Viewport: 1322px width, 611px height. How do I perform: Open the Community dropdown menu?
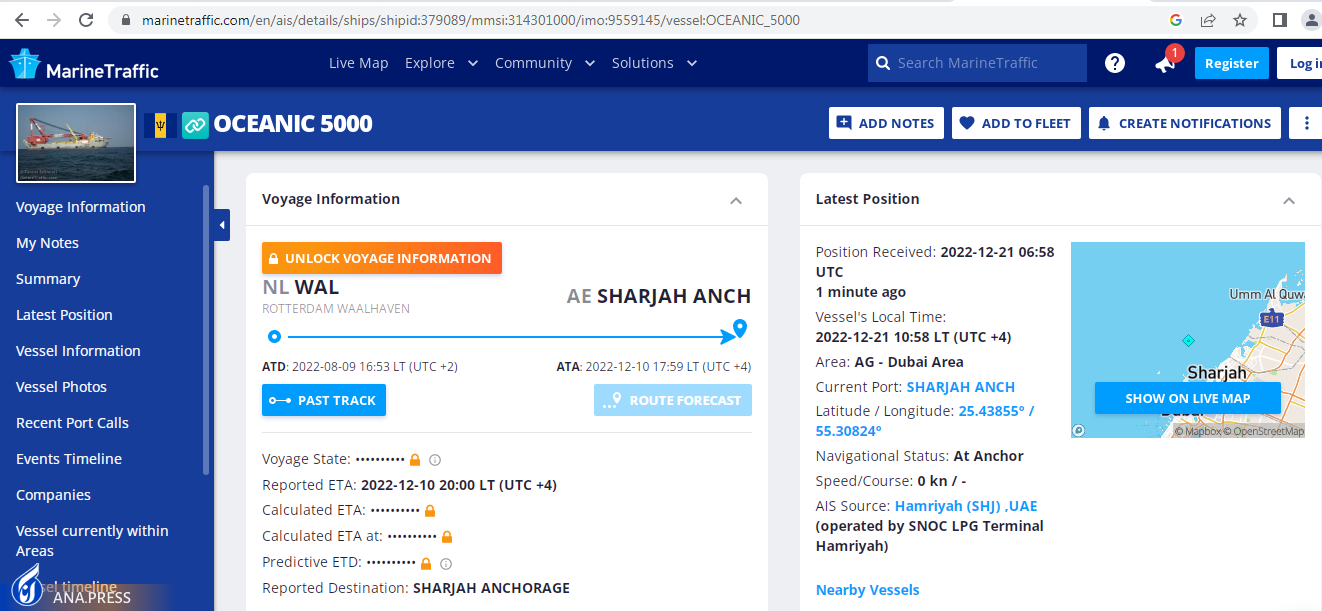544,63
